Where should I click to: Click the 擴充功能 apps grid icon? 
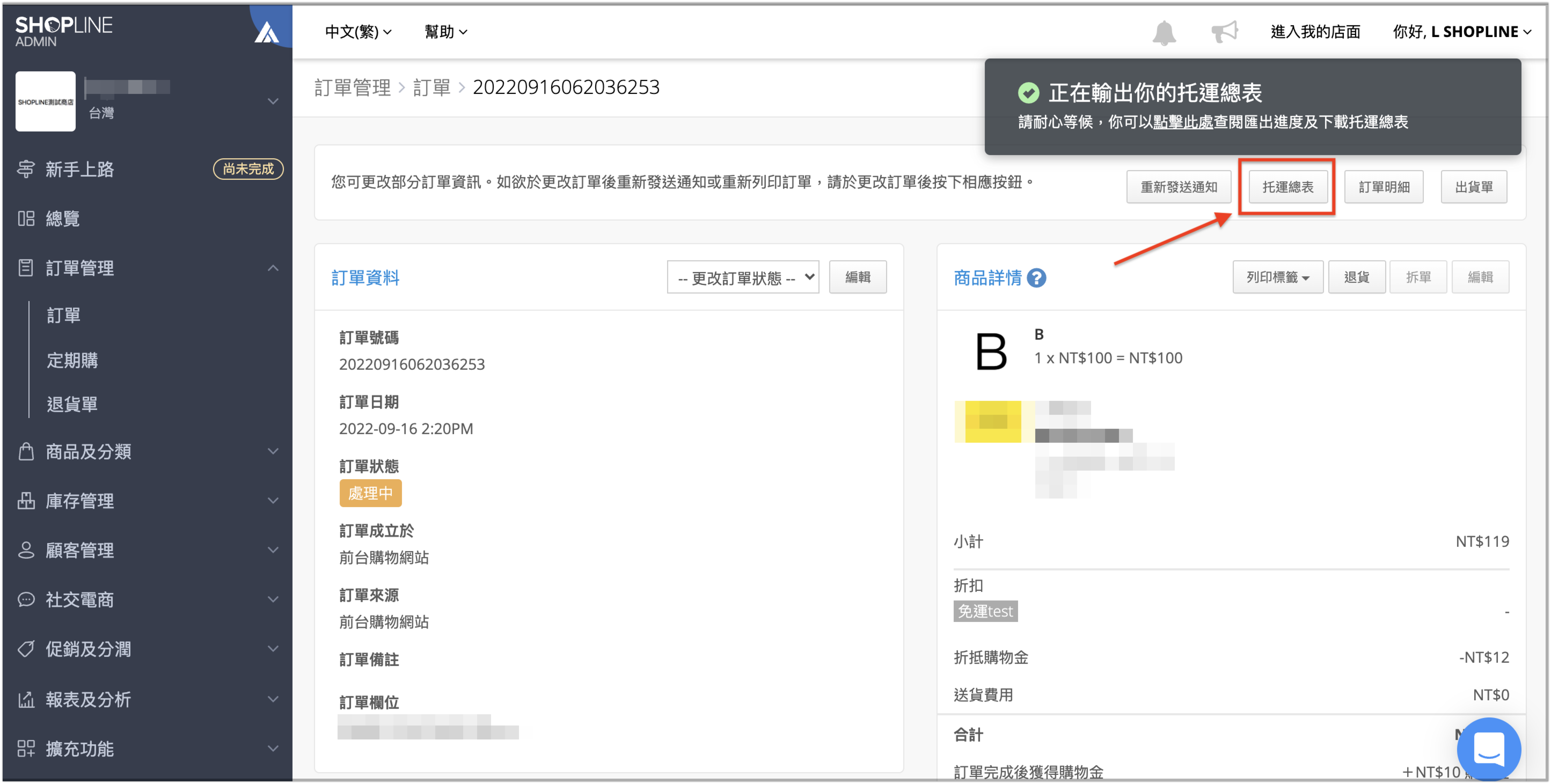tap(26, 749)
